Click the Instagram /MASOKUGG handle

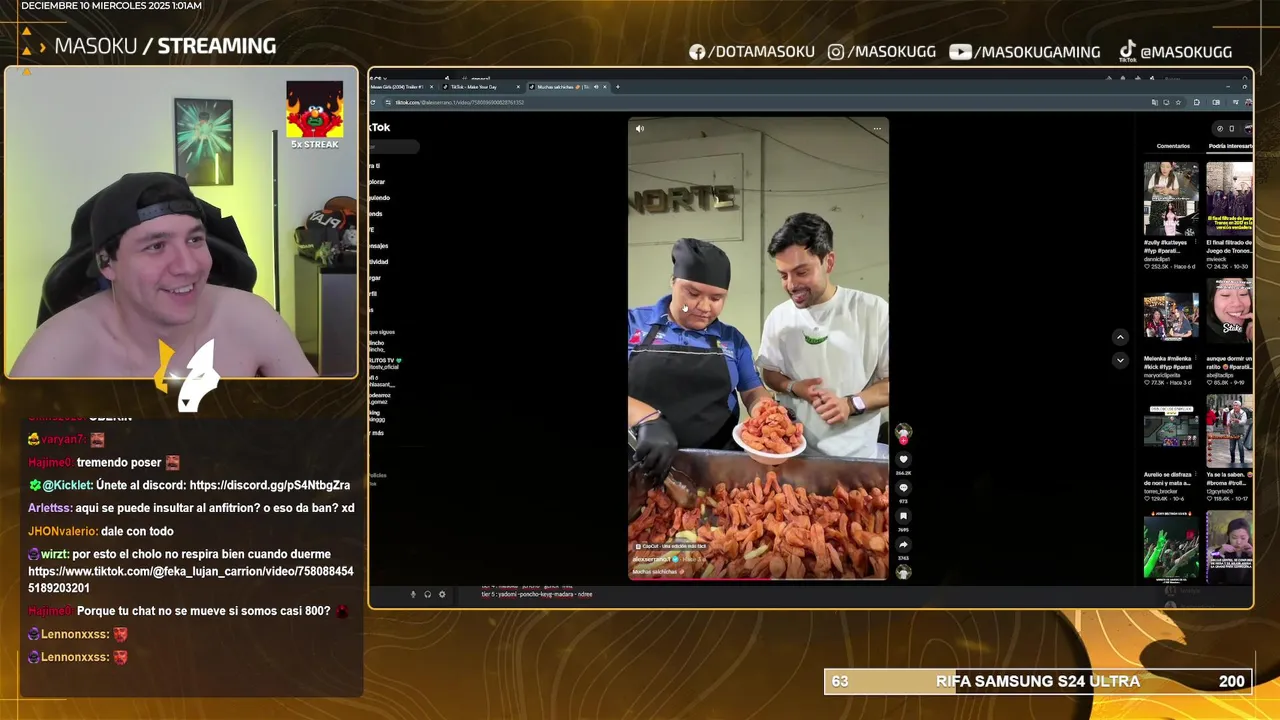coord(882,52)
